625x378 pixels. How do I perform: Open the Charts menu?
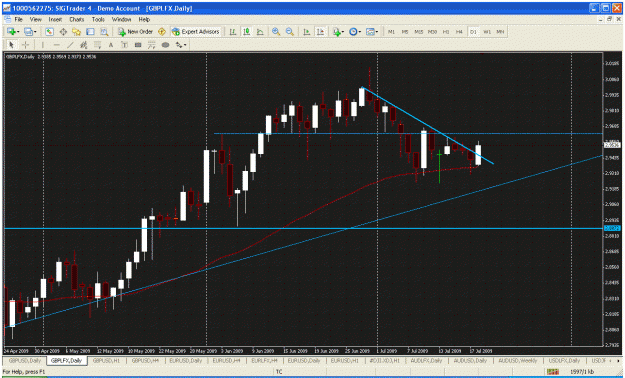click(x=77, y=19)
